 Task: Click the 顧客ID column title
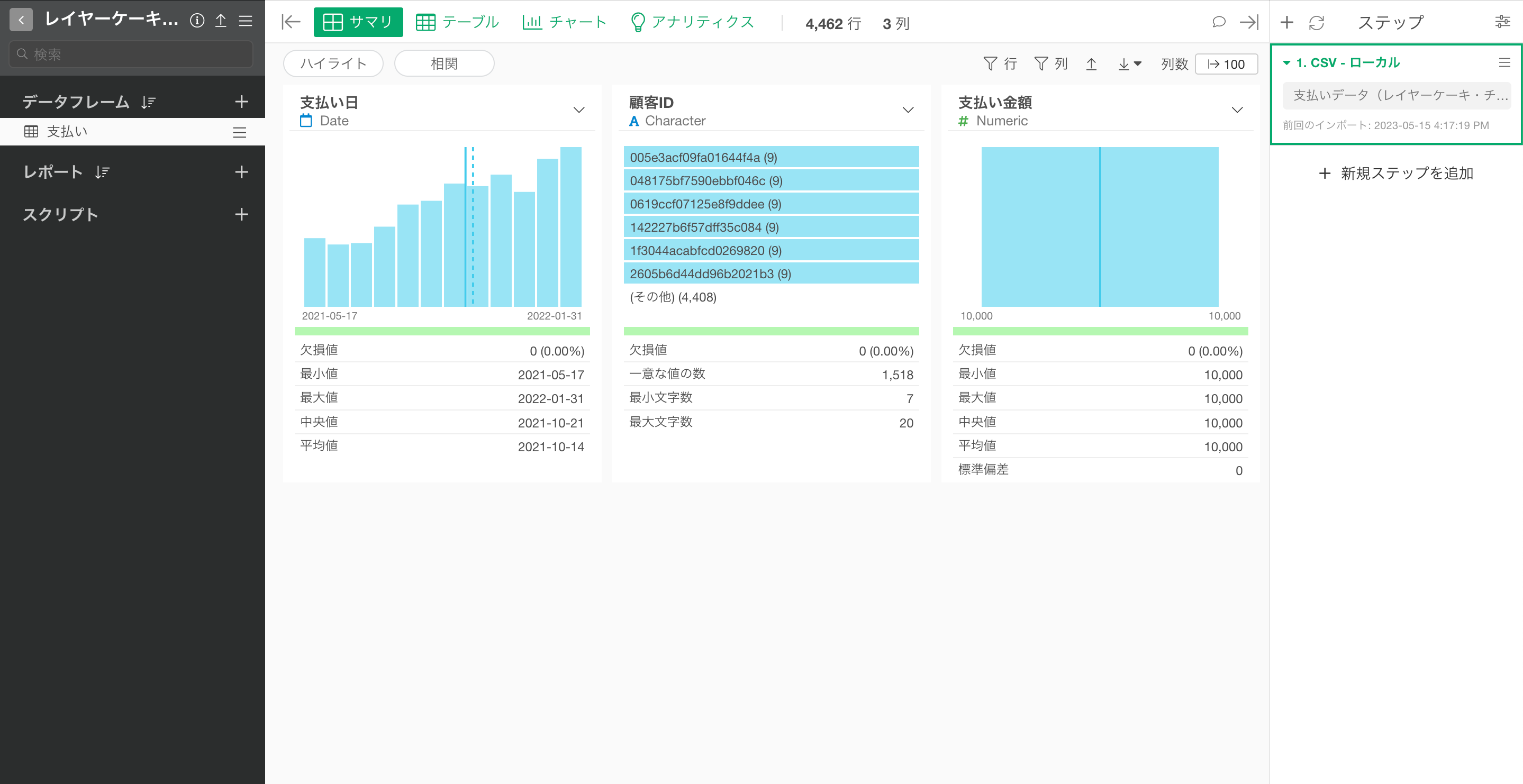click(651, 102)
